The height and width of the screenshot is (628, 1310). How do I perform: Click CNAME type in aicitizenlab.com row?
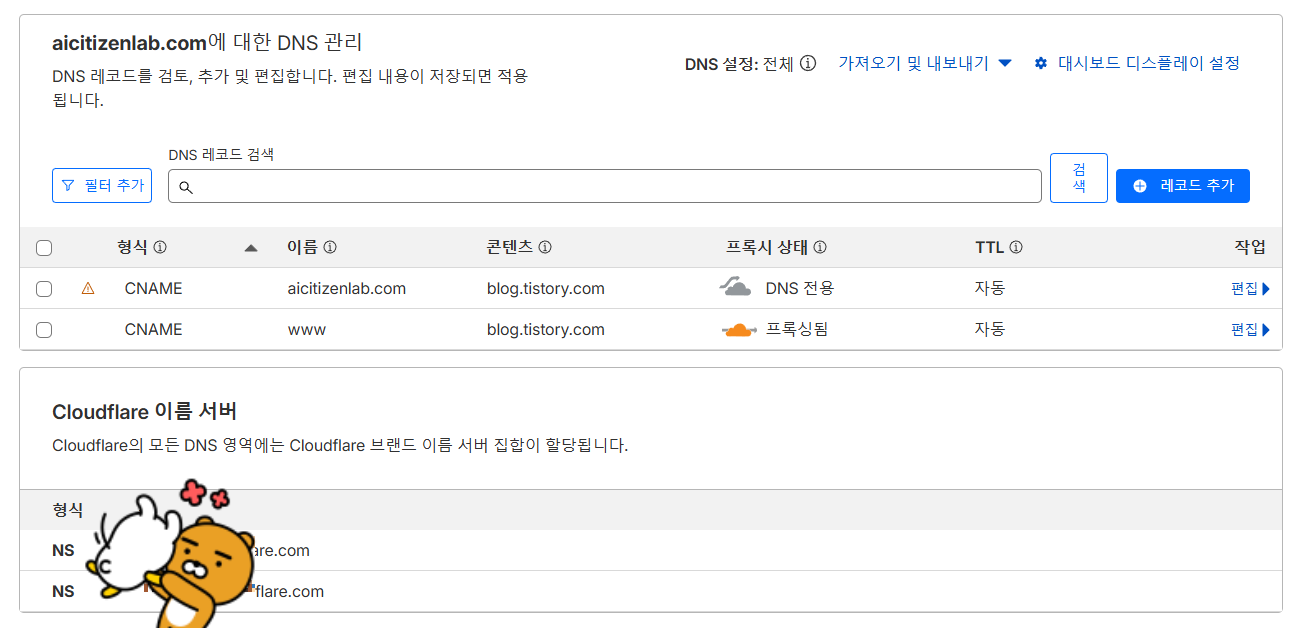154,289
